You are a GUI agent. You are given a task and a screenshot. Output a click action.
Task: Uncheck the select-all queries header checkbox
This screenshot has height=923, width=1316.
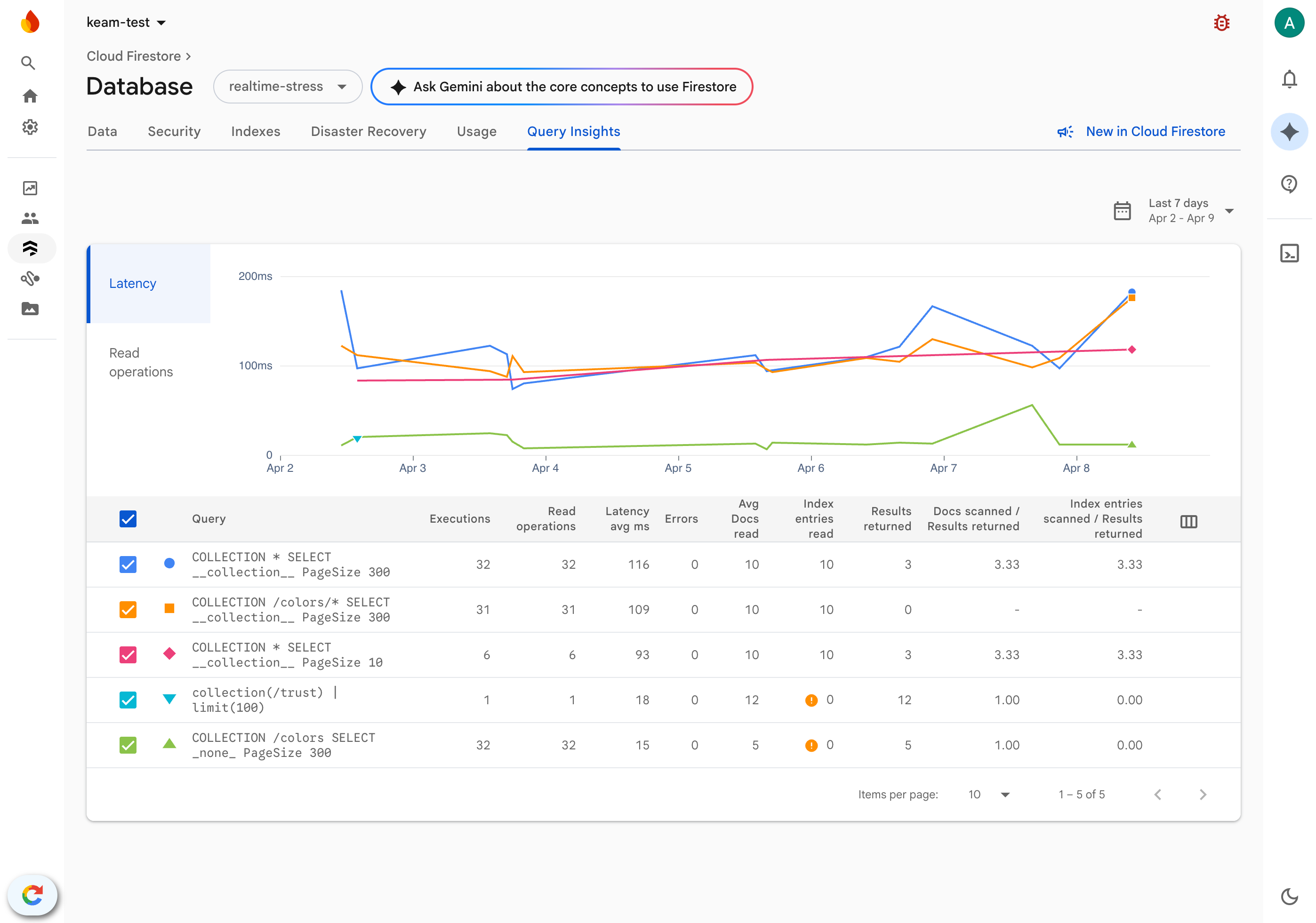(x=128, y=519)
